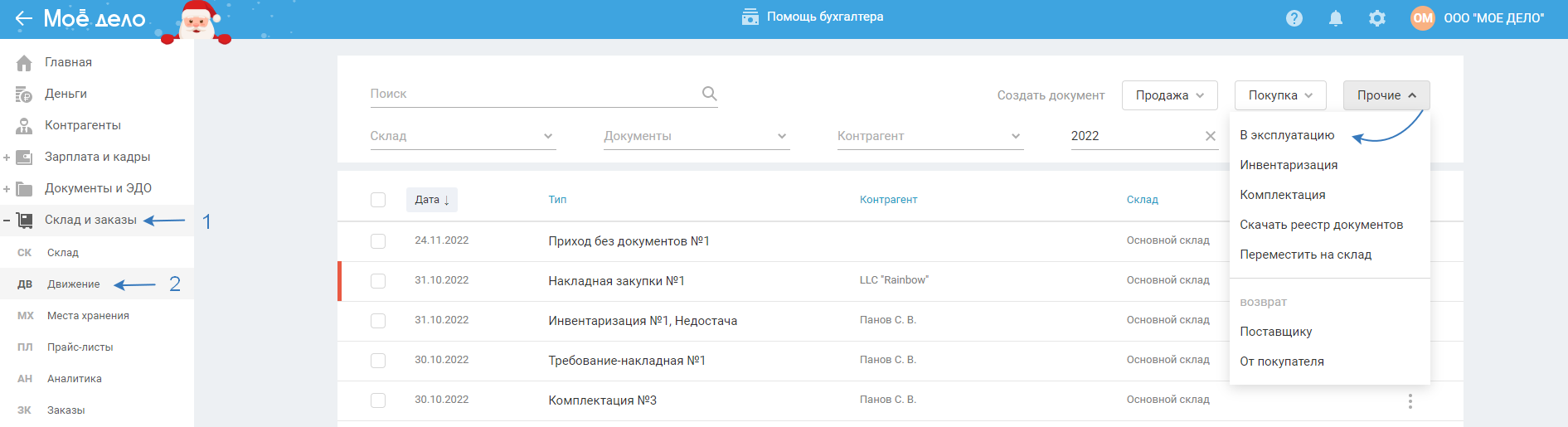Open the settings gear icon

click(1377, 18)
